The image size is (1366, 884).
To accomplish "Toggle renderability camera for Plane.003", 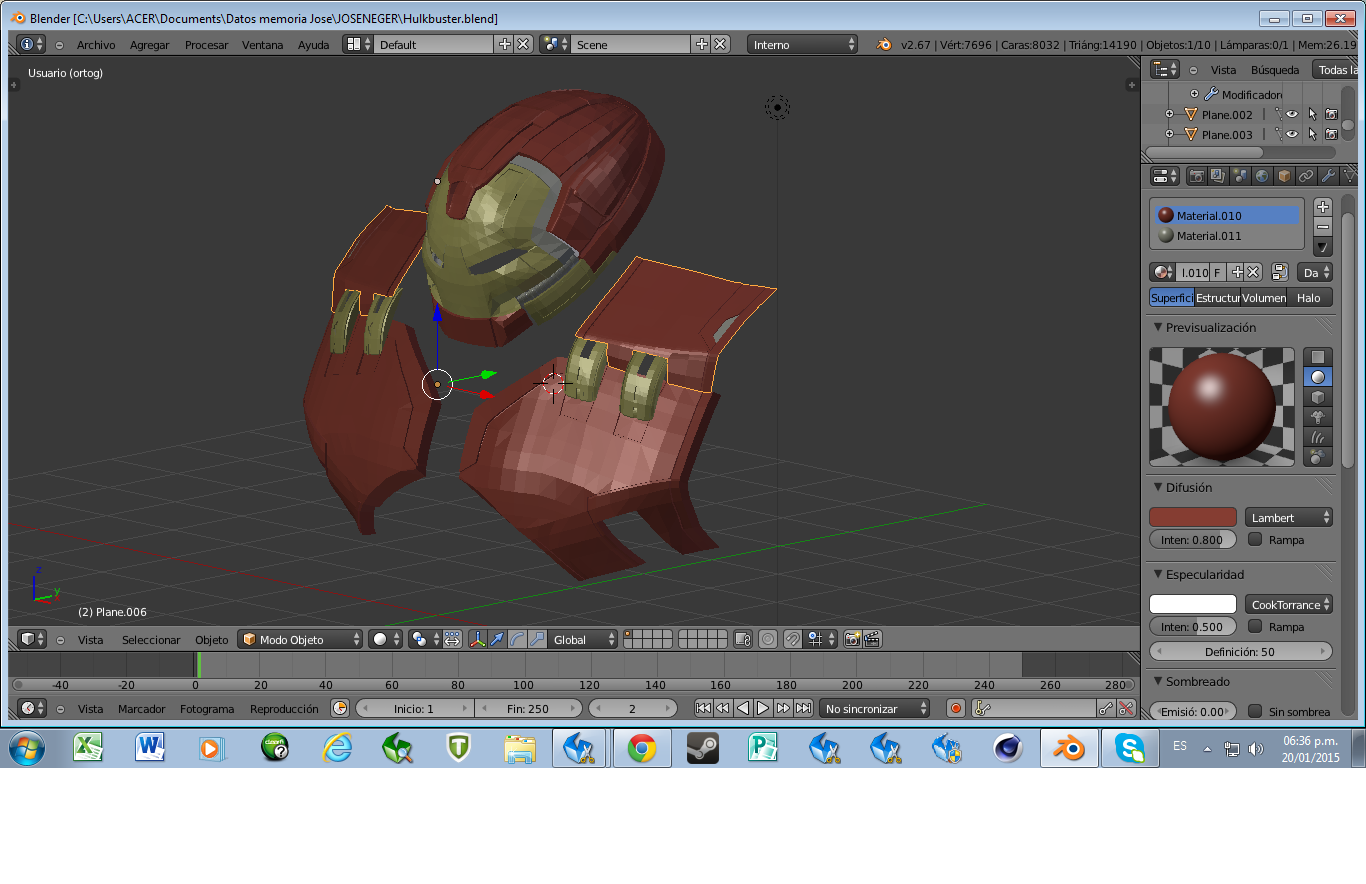I will (x=1331, y=134).
